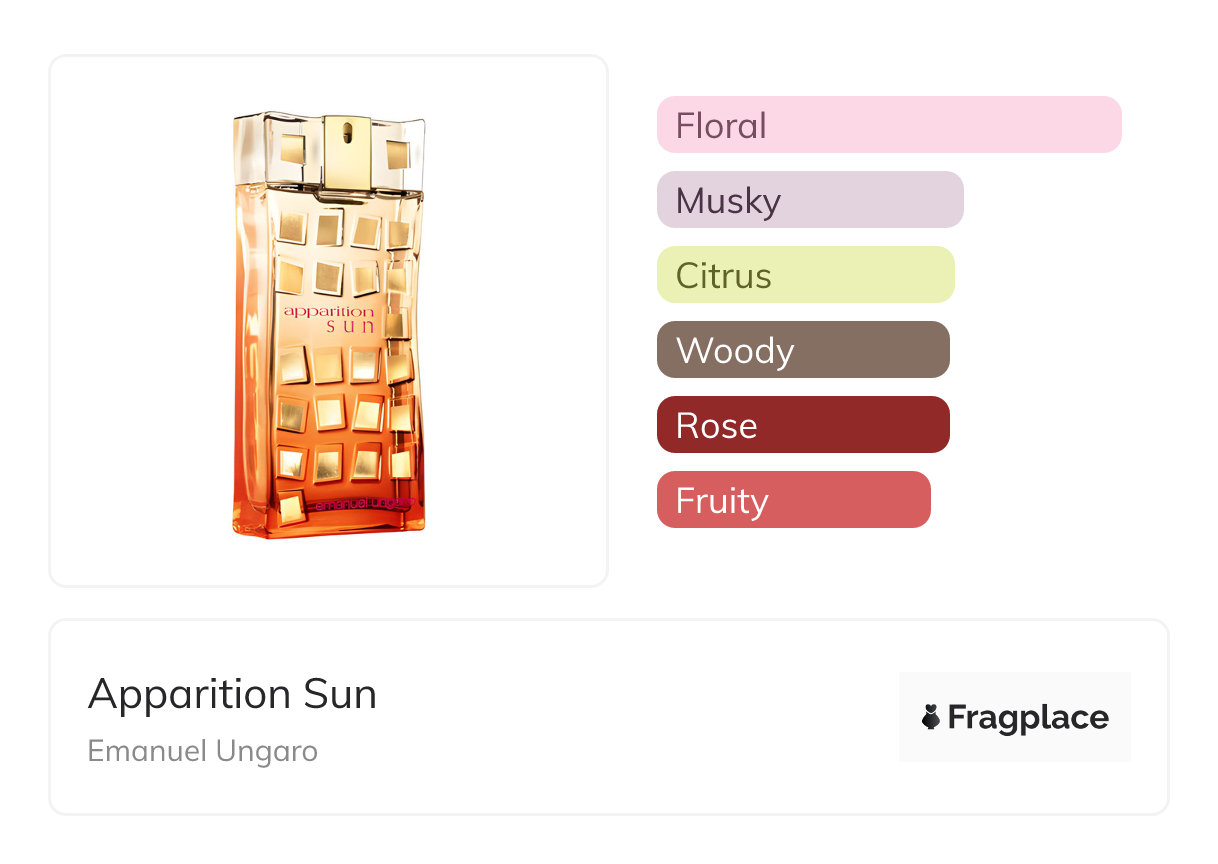Click the word 'apparition' printed on the bottle
1218x864 pixels.
(329, 312)
